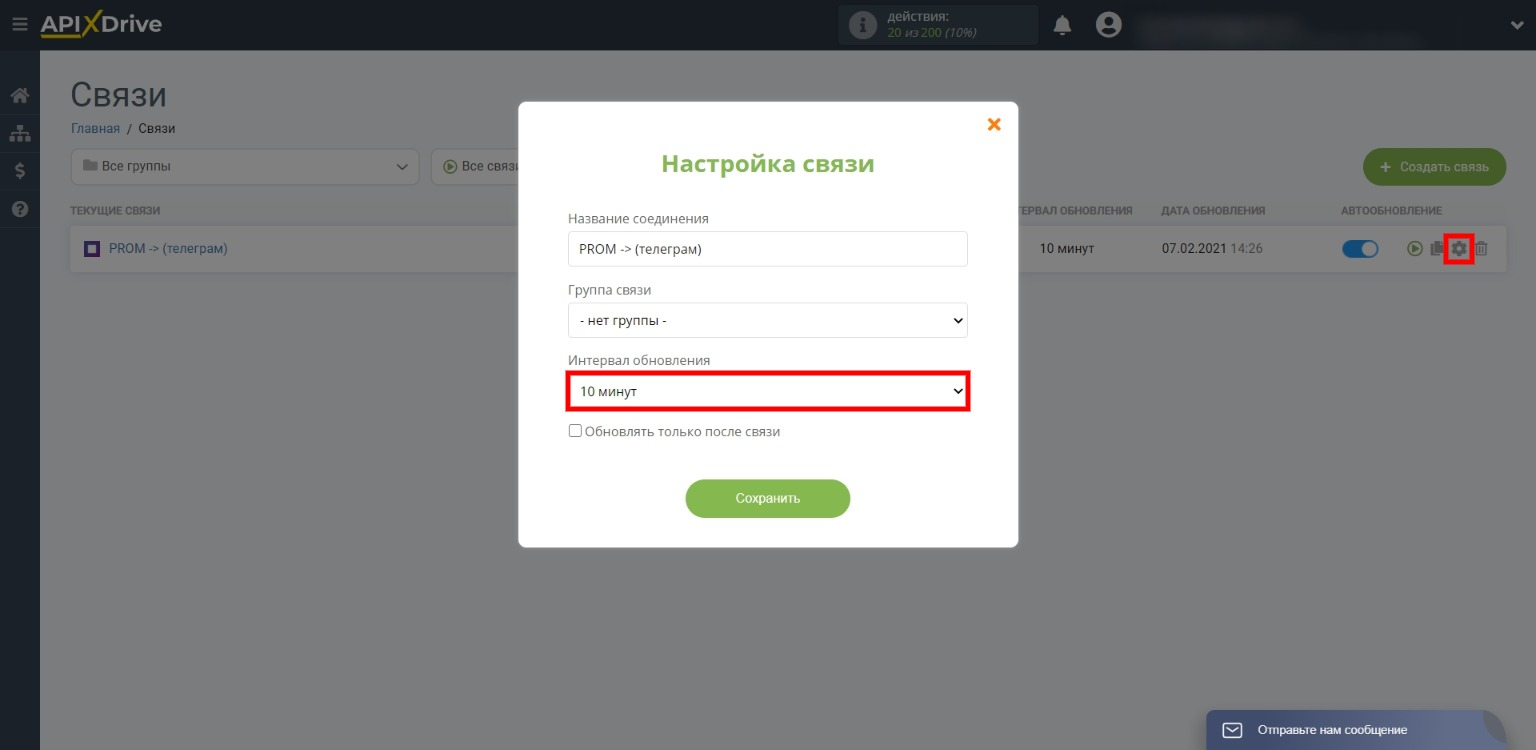Follow the Главная breadcrumb link

pyautogui.click(x=95, y=128)
